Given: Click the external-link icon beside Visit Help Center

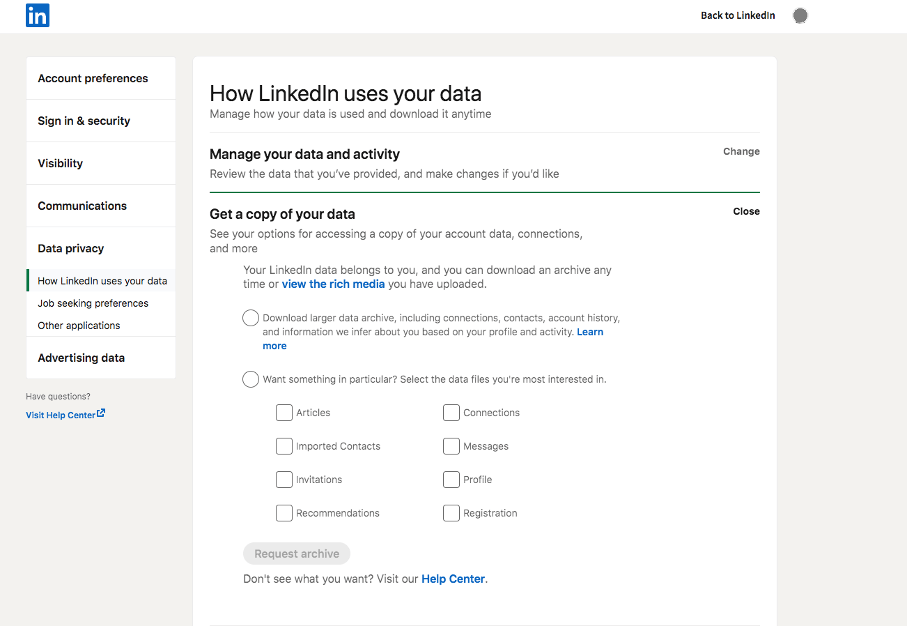Looking at the screenshot, I should 101,413.
